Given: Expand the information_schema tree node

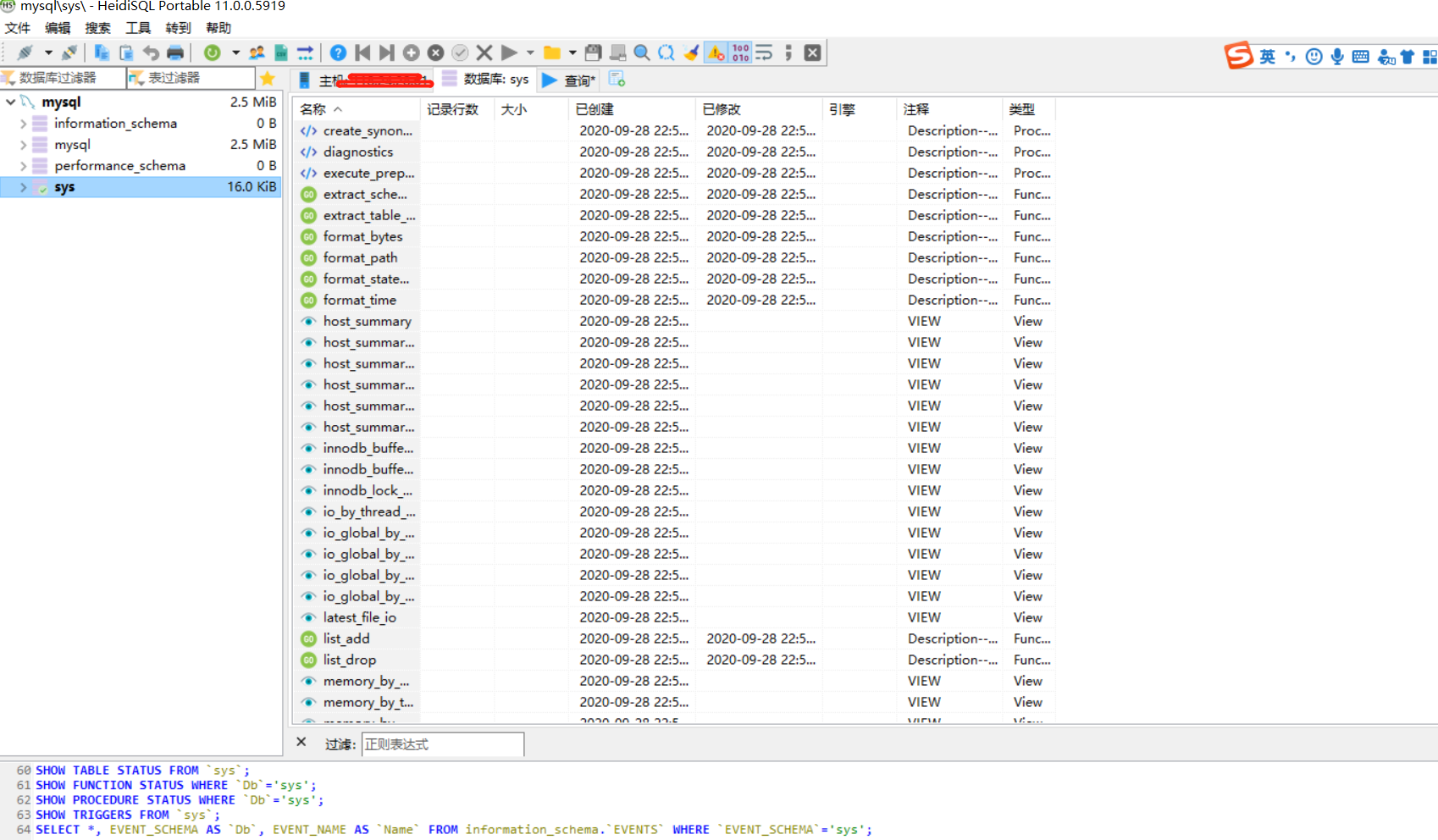Looking at the screenshot, I should click(x=23, y=124).
